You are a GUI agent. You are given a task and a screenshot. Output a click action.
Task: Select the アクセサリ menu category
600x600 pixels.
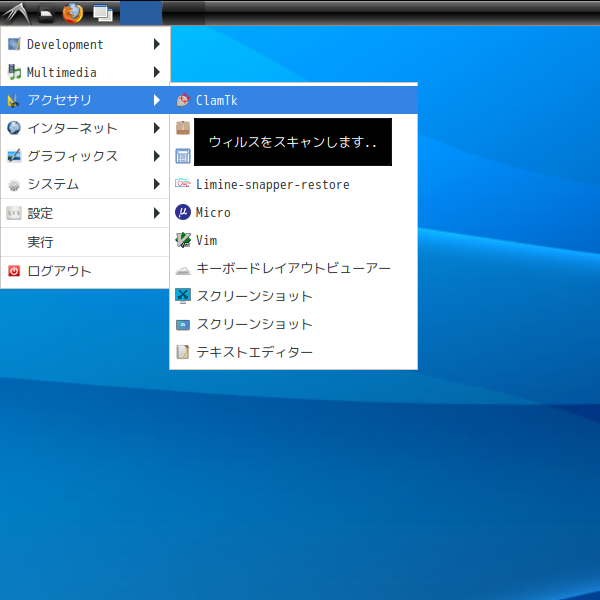pyautogui.click(x=85, y=100)
